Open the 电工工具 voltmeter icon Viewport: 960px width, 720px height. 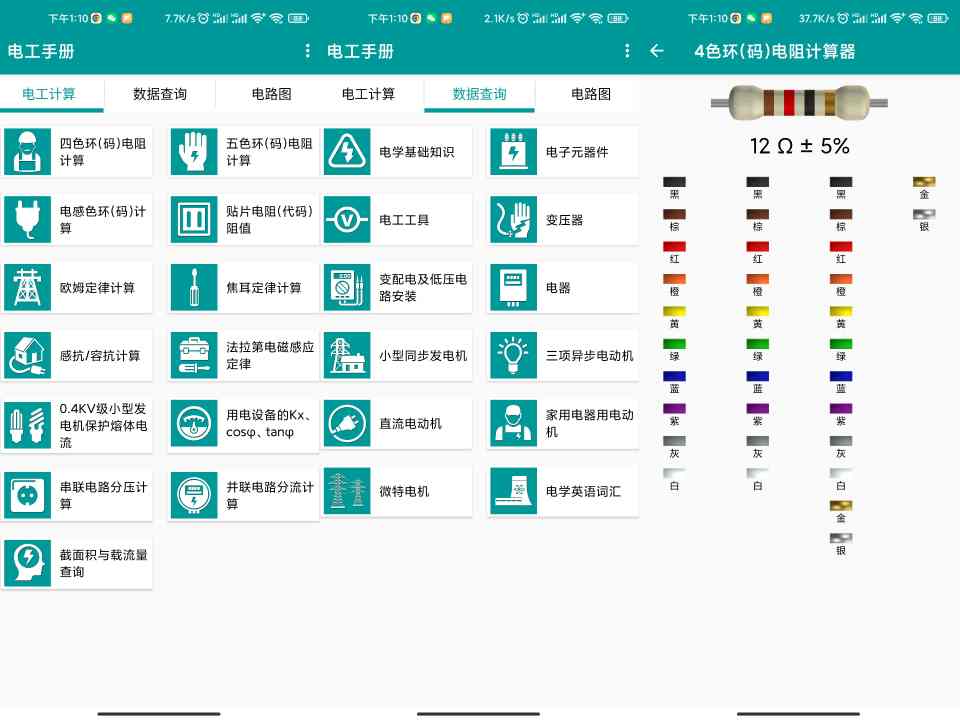coord(347,220)
